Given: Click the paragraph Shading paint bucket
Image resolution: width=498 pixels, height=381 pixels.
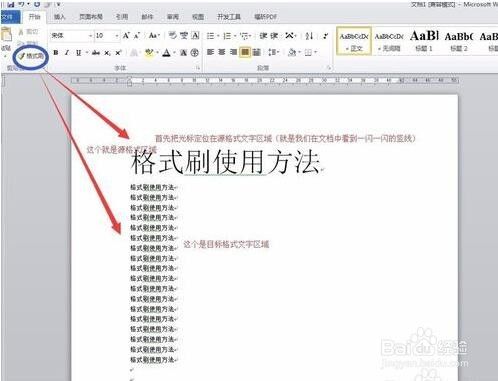Looking at the screenshot, I should (292, 52).
